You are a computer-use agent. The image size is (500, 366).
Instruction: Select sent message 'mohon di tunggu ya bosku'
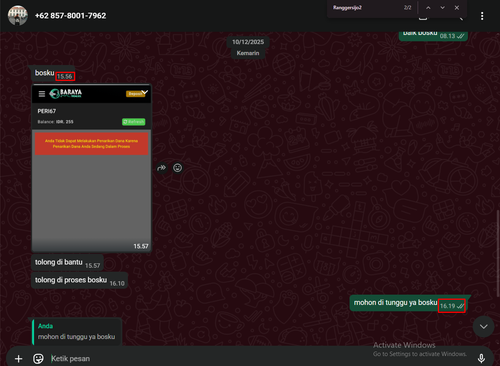click(409, 303)
